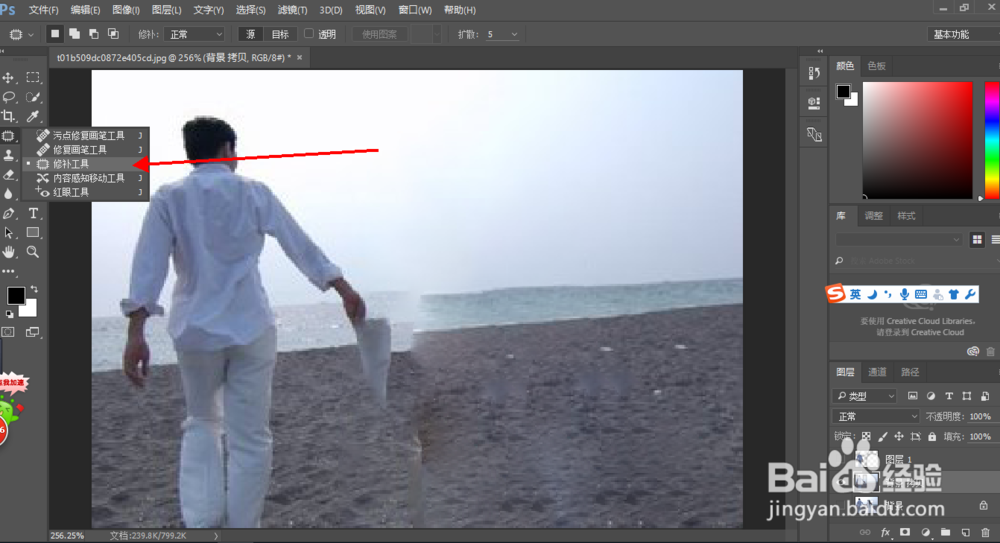Change screen mode icon in toolbar
Viewport: 1000px width, 543px height.
pyautogui.click(x=32, y=332)
